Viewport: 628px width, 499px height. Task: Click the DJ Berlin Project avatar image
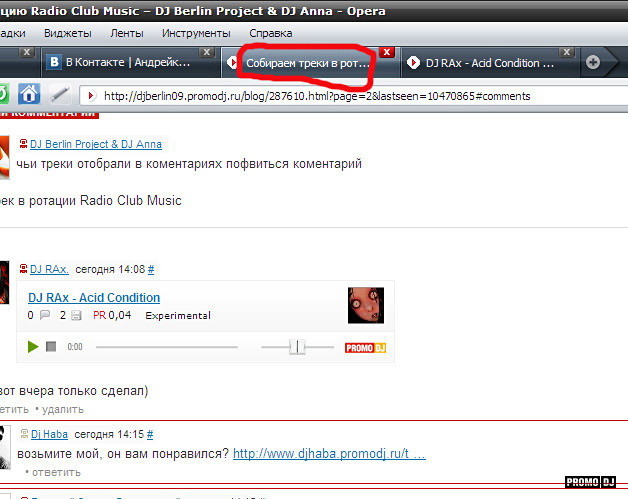pyautogui.click(x=4, y=157)
